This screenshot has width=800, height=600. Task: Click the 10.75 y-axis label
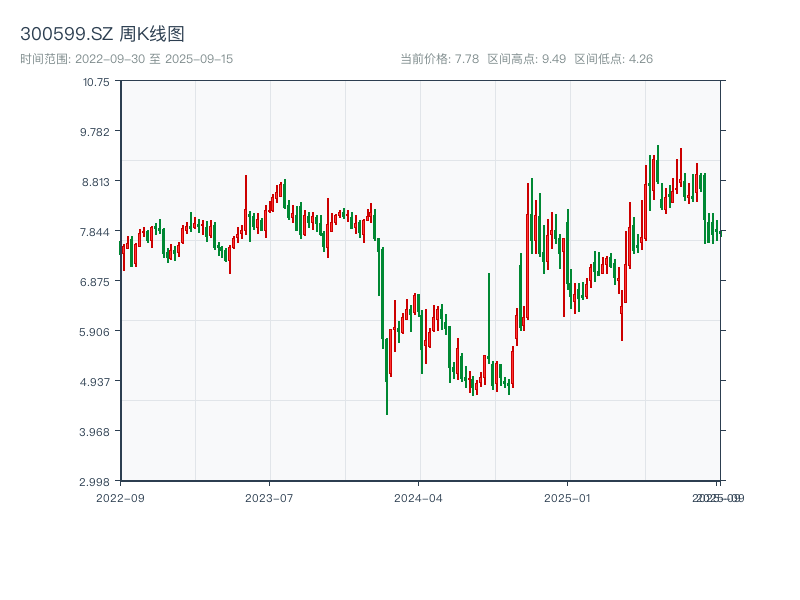coord(96,82)
